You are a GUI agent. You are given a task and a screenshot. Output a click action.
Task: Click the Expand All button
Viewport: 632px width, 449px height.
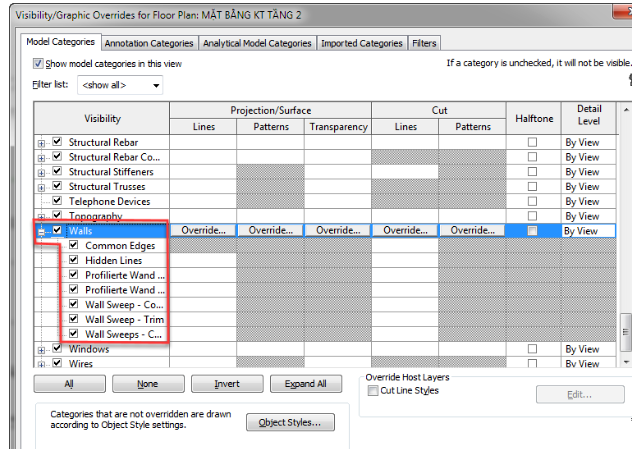point(305,384)
